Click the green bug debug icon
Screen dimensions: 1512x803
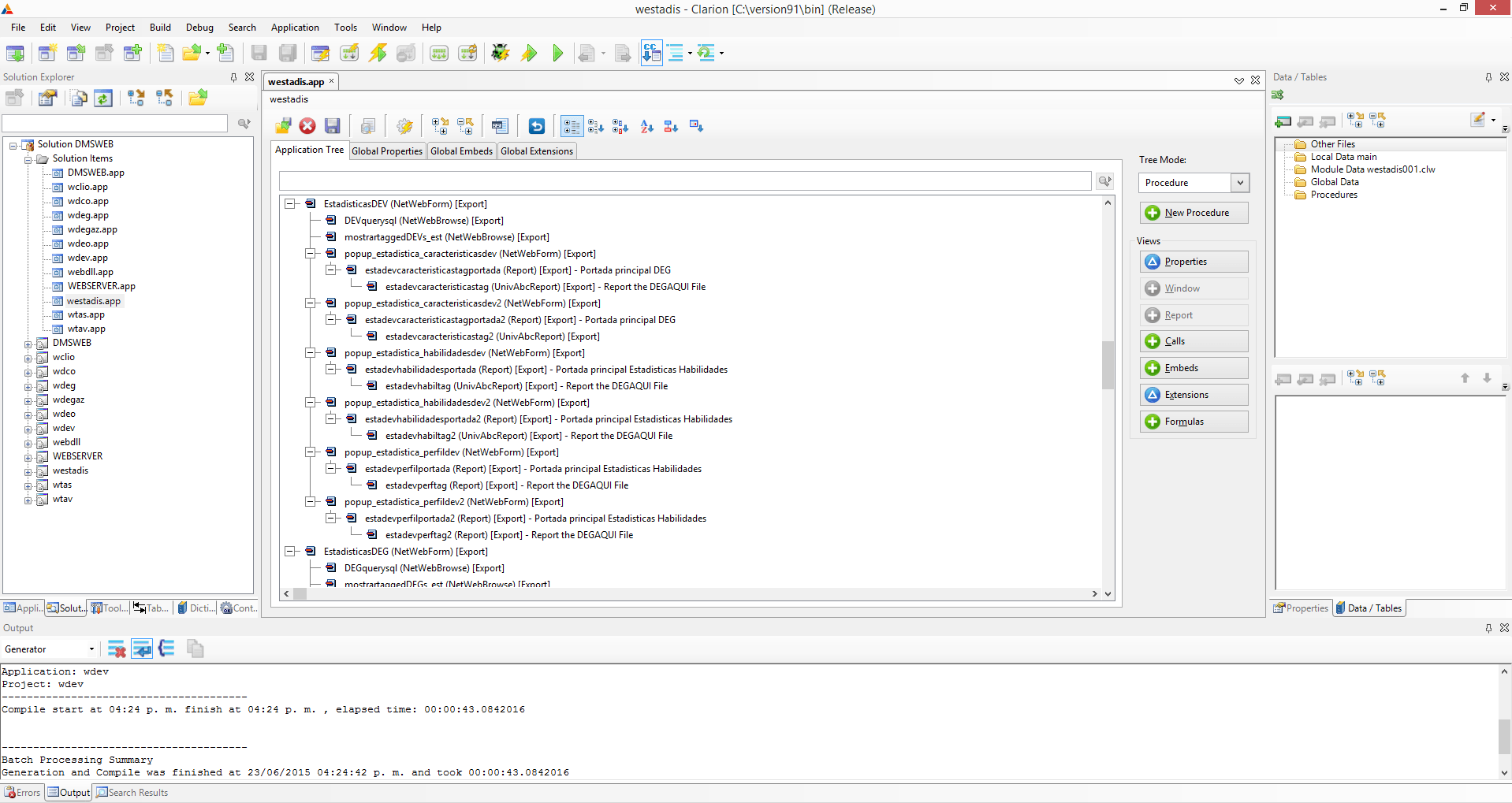tap(500, 53)
